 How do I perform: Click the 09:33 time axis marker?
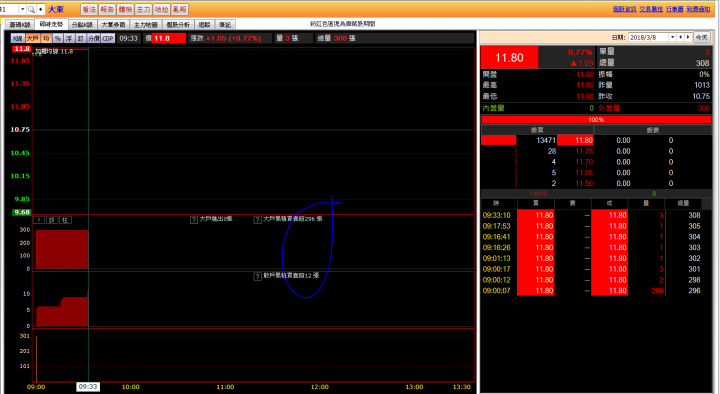click(88, 387)
